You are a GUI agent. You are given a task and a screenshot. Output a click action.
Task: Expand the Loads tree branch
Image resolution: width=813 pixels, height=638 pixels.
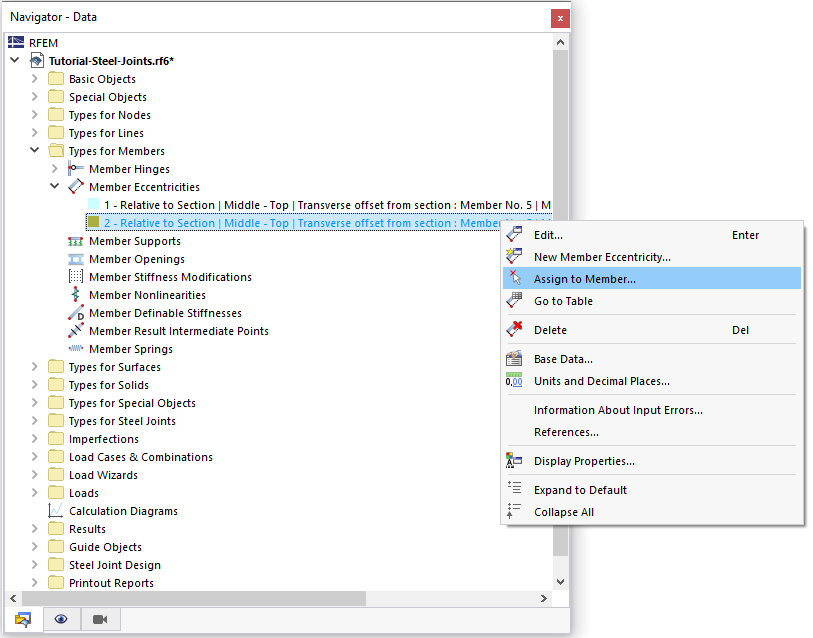[34, 492]
